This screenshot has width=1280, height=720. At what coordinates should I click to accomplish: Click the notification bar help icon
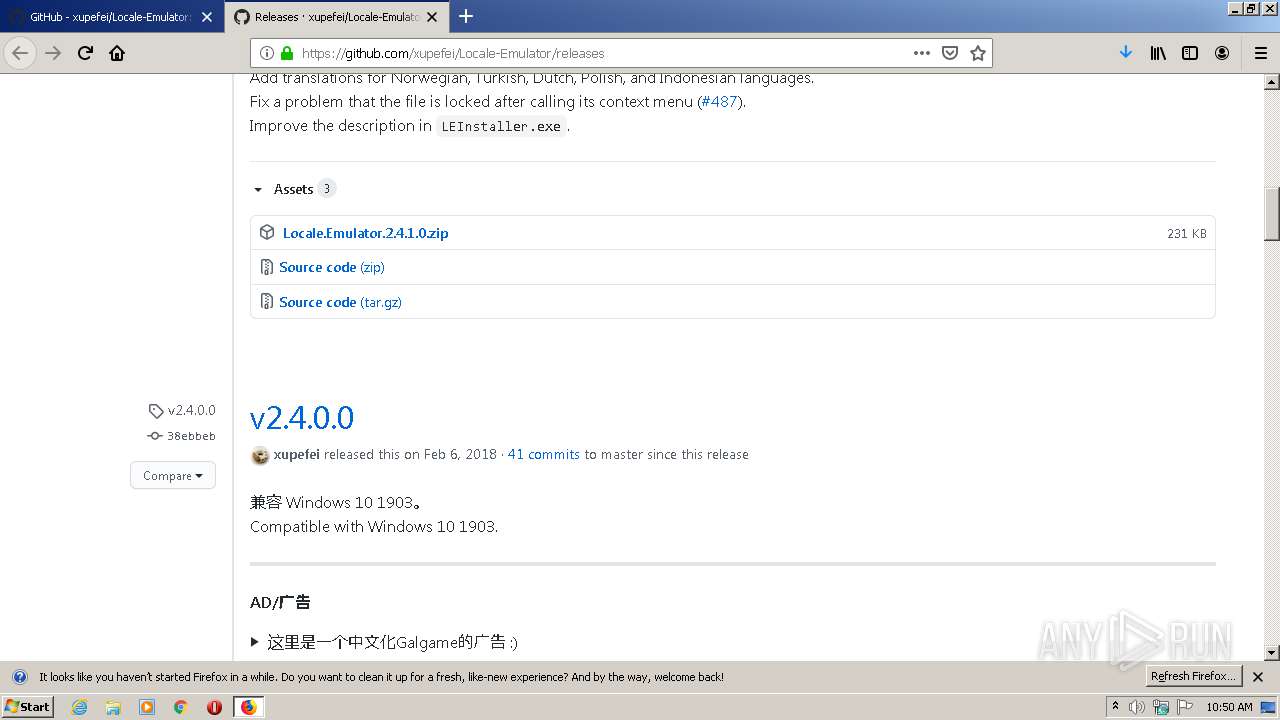(x=18, y=677)
